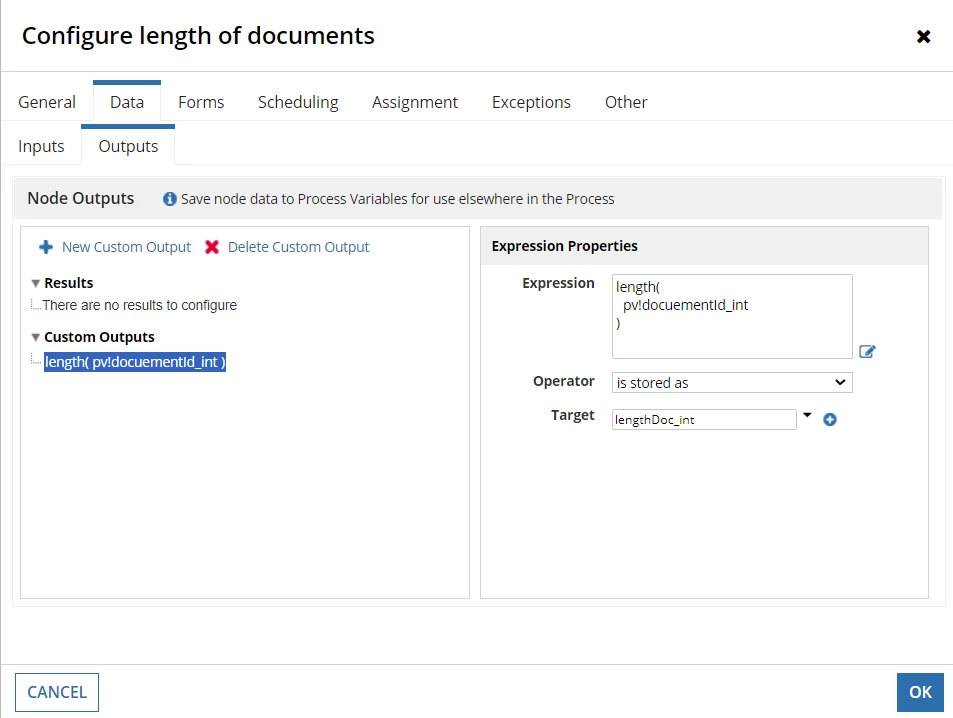Collapse the Results tree section
Image resolution: width=953 pixels, height=718 pixels.
click(x=36, y=283)
